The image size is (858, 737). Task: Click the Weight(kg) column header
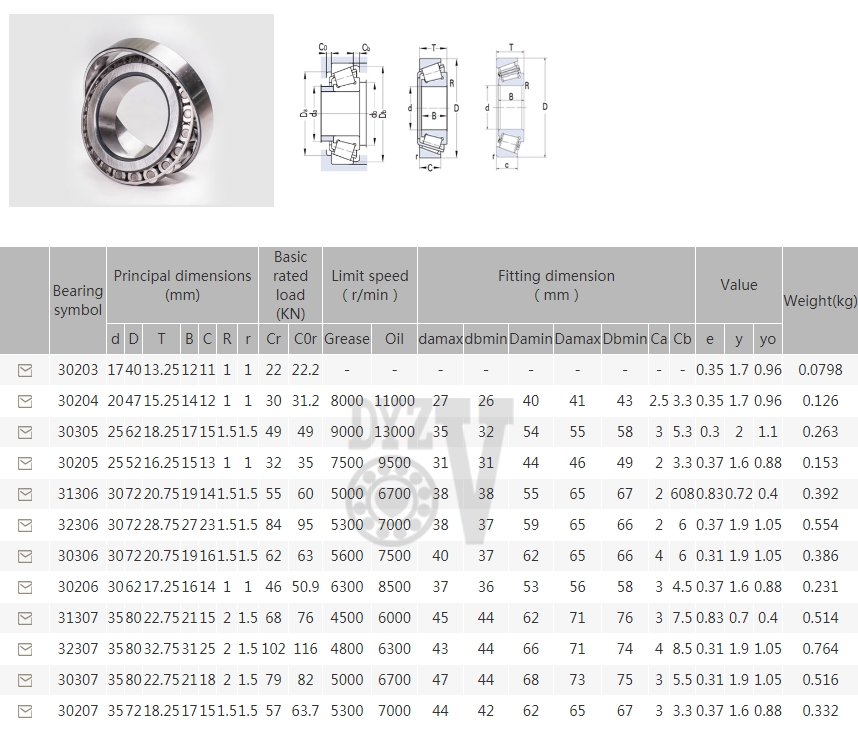820,300
